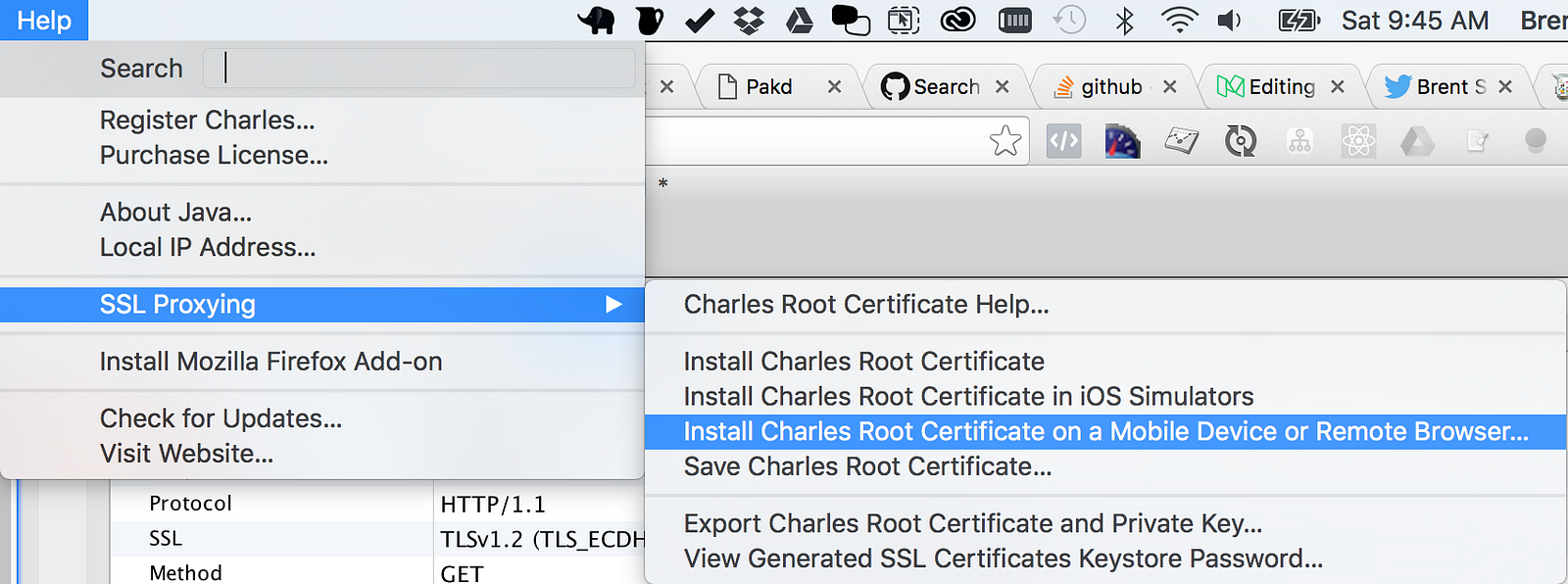Close the Pakd browser tab
The width and height of the screenshot is (1568, 584).
(x=834, y=87)
